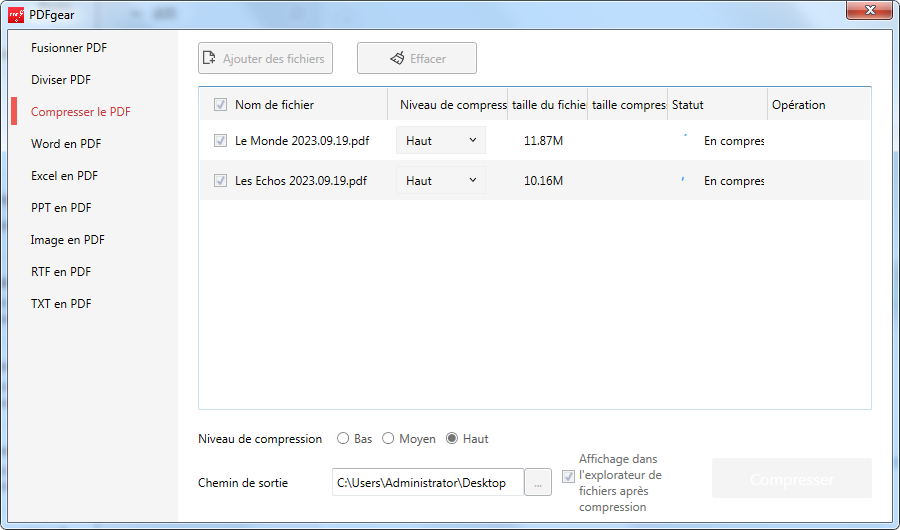
Task: Click the En compres status text for Les Echos
Action: click(734, 181)
